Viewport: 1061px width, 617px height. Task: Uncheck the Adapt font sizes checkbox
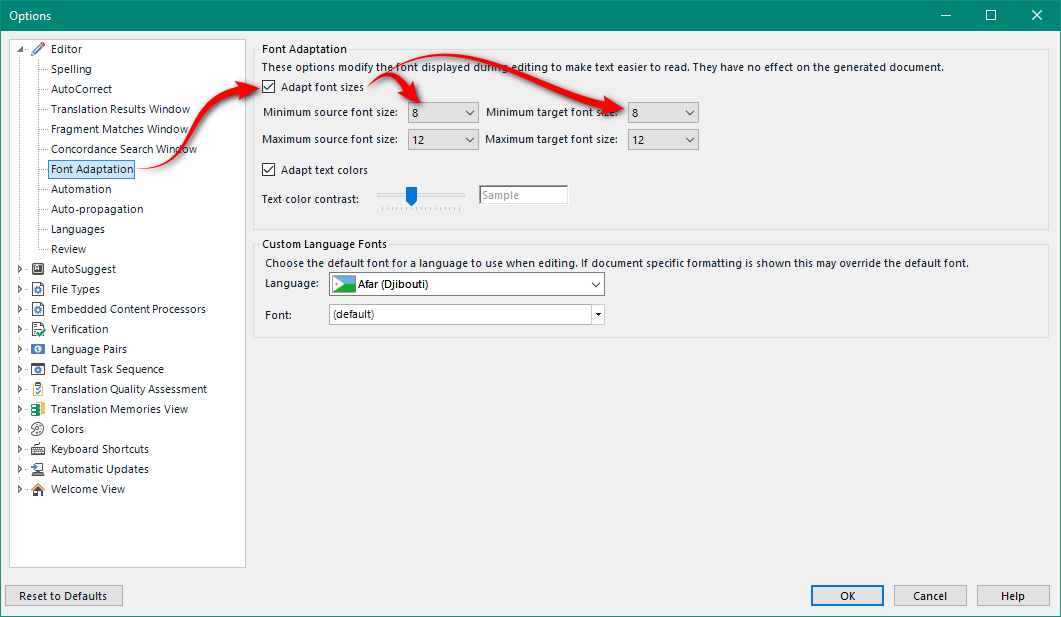coord(269,87)
